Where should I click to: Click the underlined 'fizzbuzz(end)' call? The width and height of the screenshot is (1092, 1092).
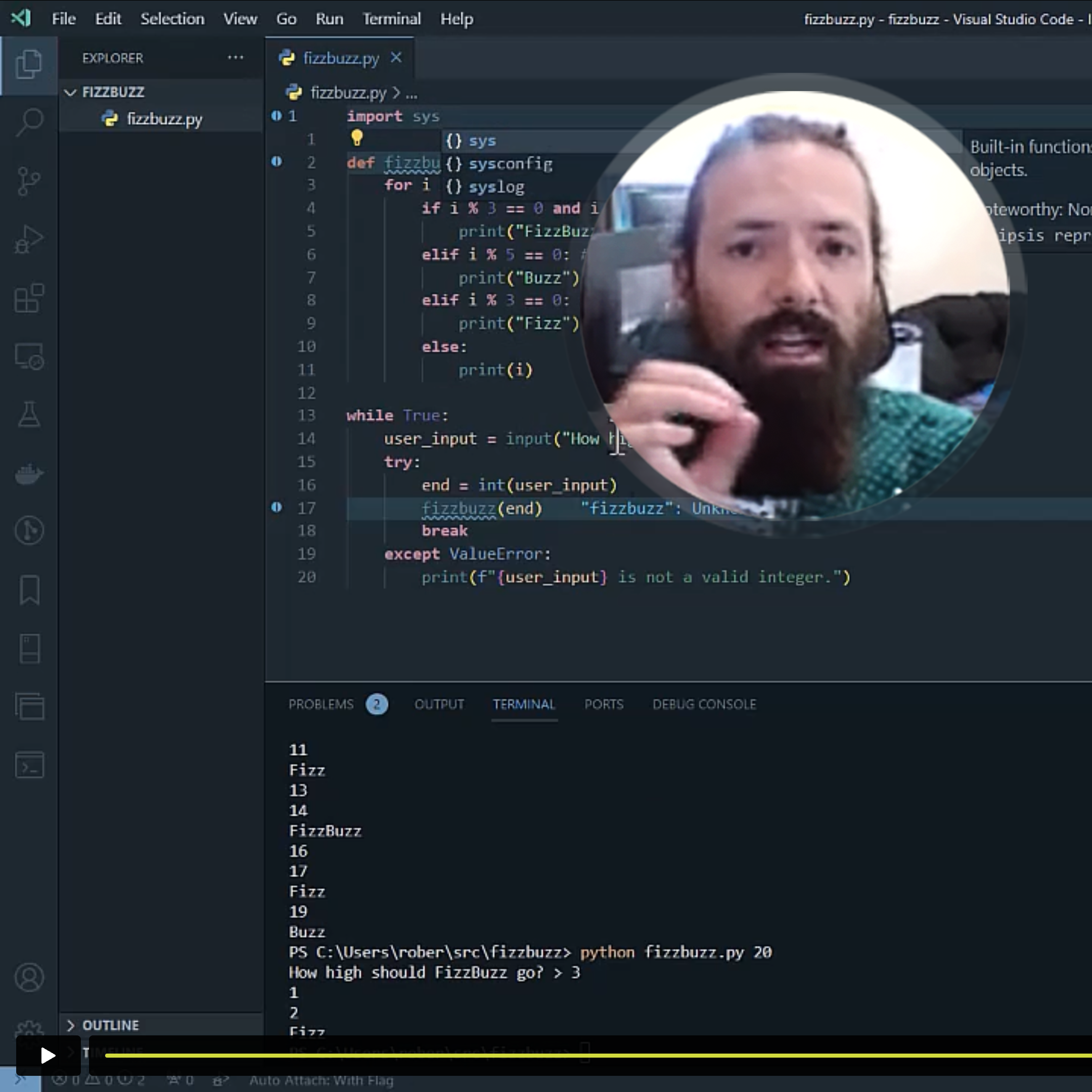(x=482, y=509)
